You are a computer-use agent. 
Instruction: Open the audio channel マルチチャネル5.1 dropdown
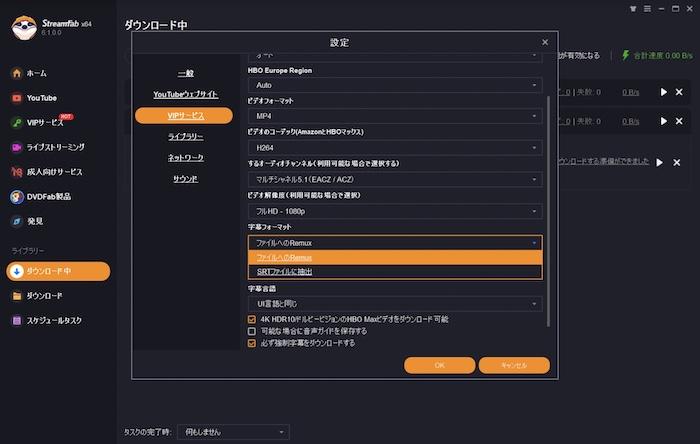coord(395,179)
